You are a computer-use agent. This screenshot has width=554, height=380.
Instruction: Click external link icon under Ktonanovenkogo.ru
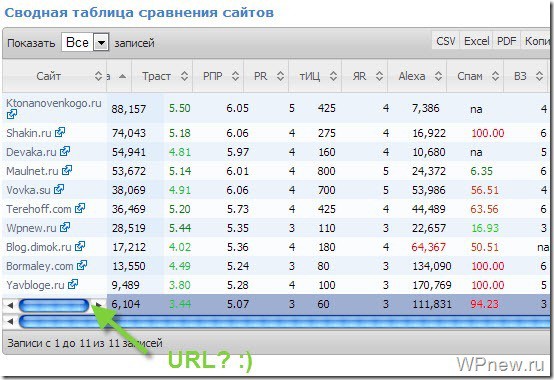[x=12, y=114]
